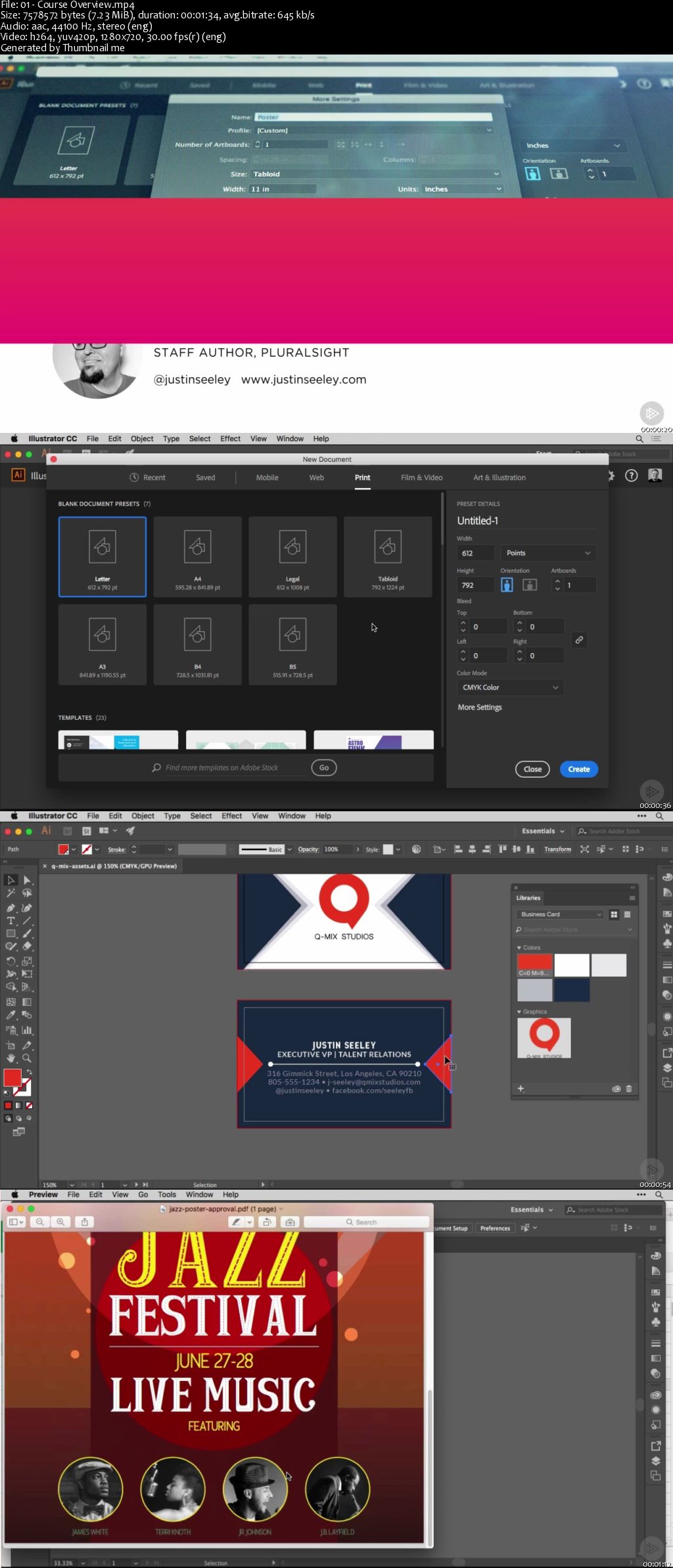Open More Settings link
This screenshot has height=1568, width=673.
(x=480, y=707)
